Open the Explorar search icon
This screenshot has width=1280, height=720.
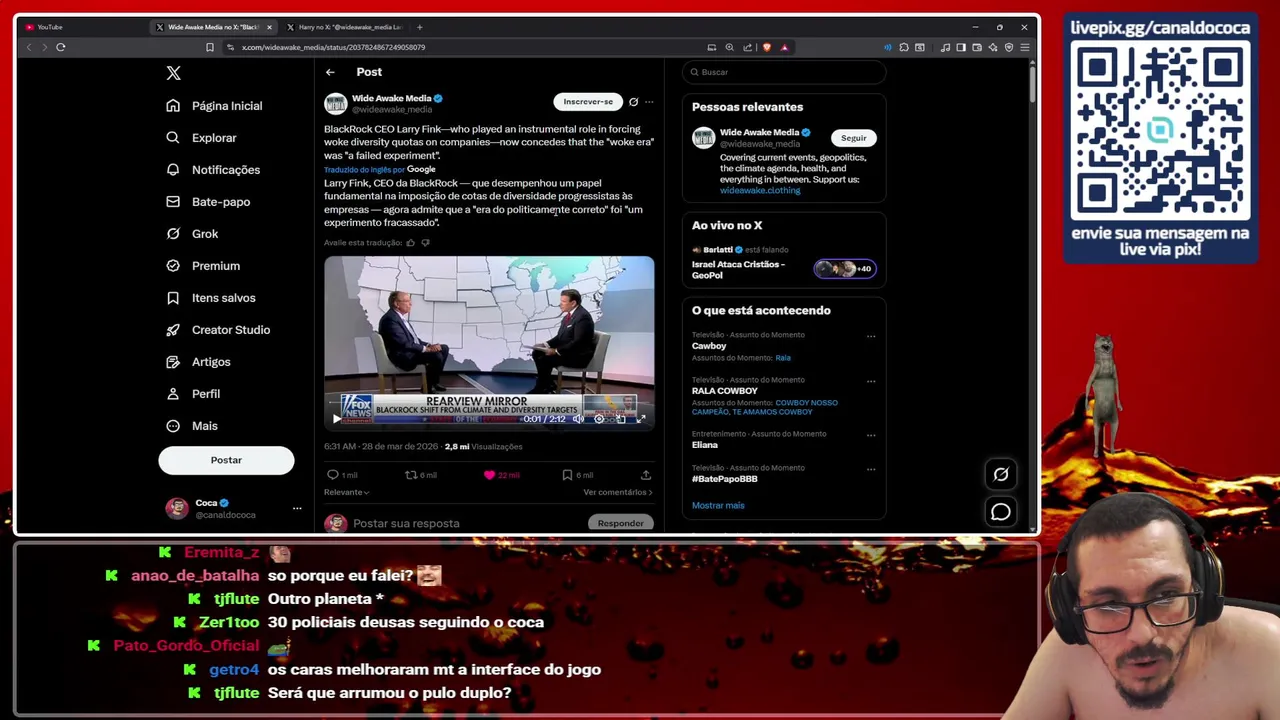173,138
